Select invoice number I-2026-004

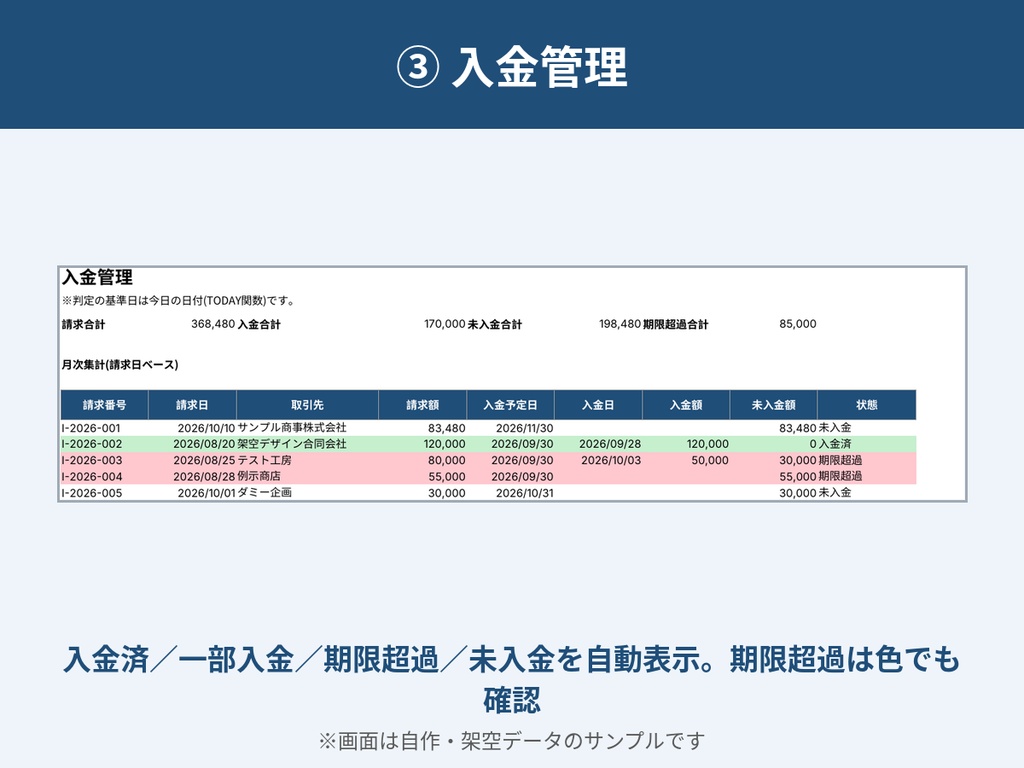[x=91, y=477]
